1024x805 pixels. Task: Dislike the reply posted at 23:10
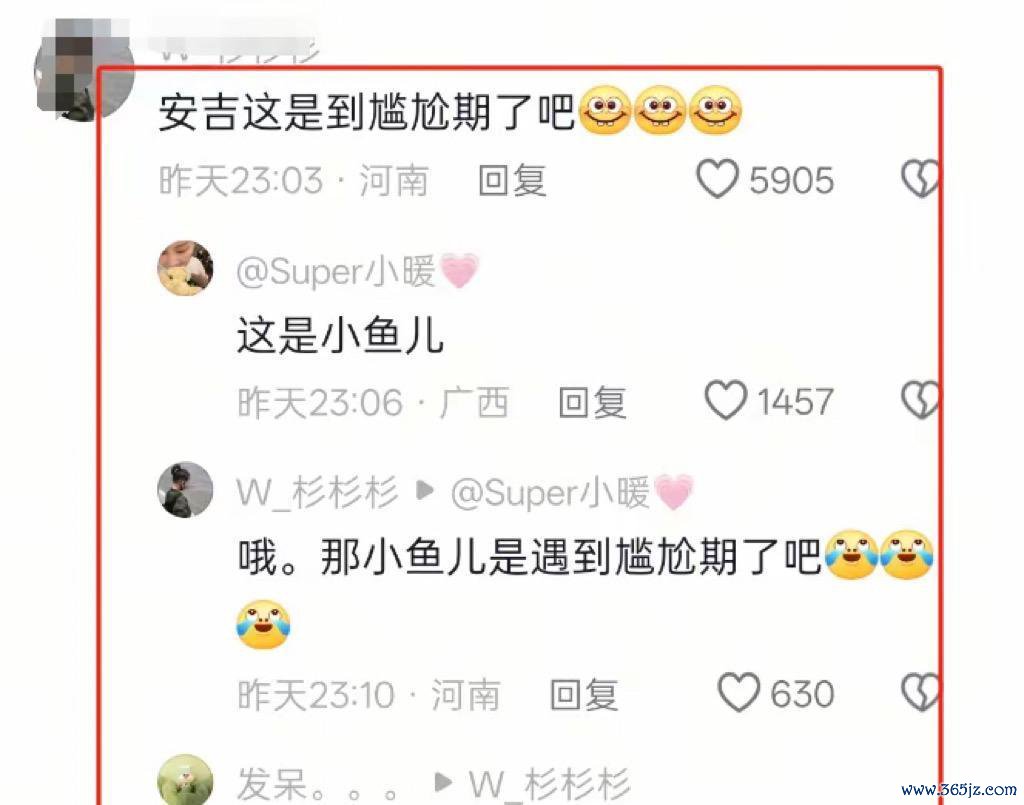click(920, 692)
